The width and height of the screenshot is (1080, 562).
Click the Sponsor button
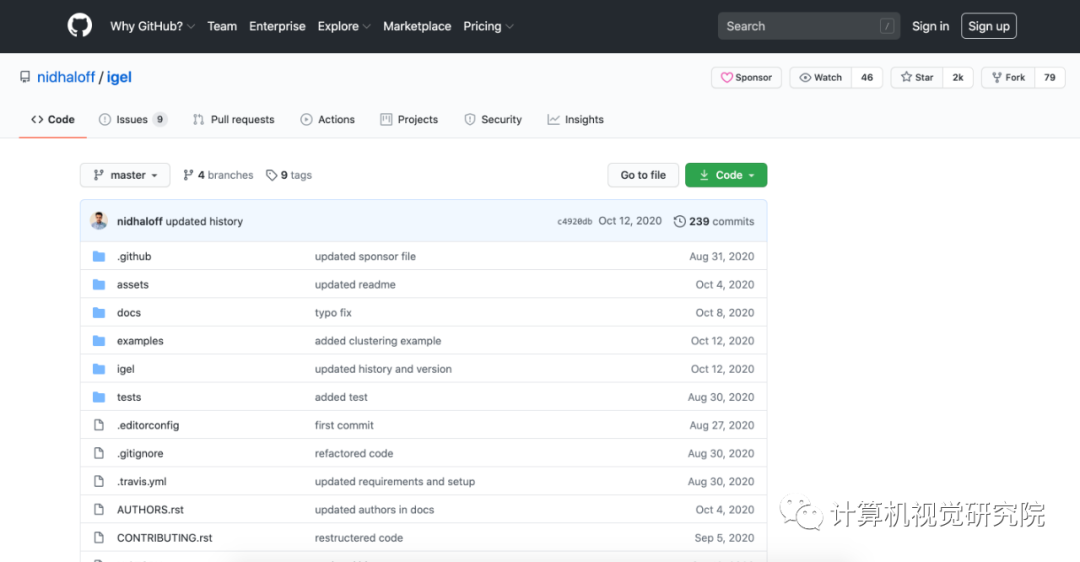pos(746,77)
